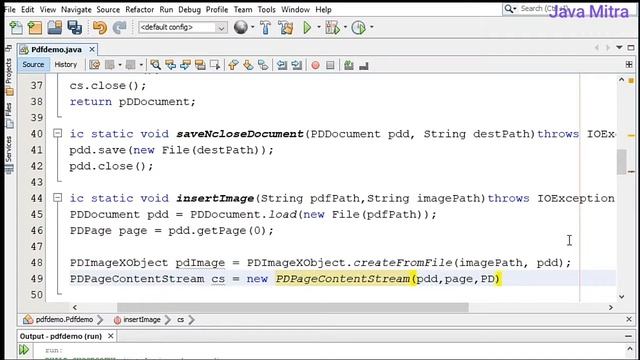This screenshot has height=360, width=640.
Task: Click the Save All icon
Action: 75,27
